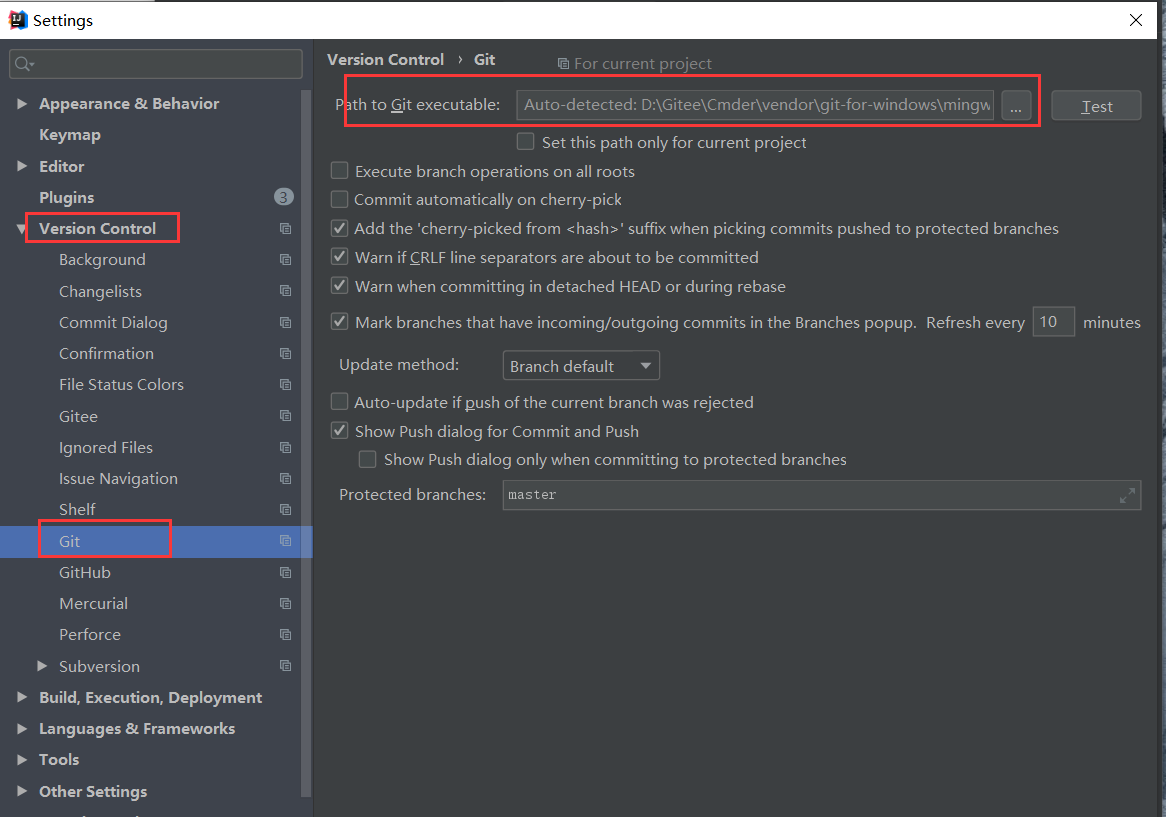Expand Other Settings arrow
Viewport: 1166px width, 817px height.
pos(22,791)
